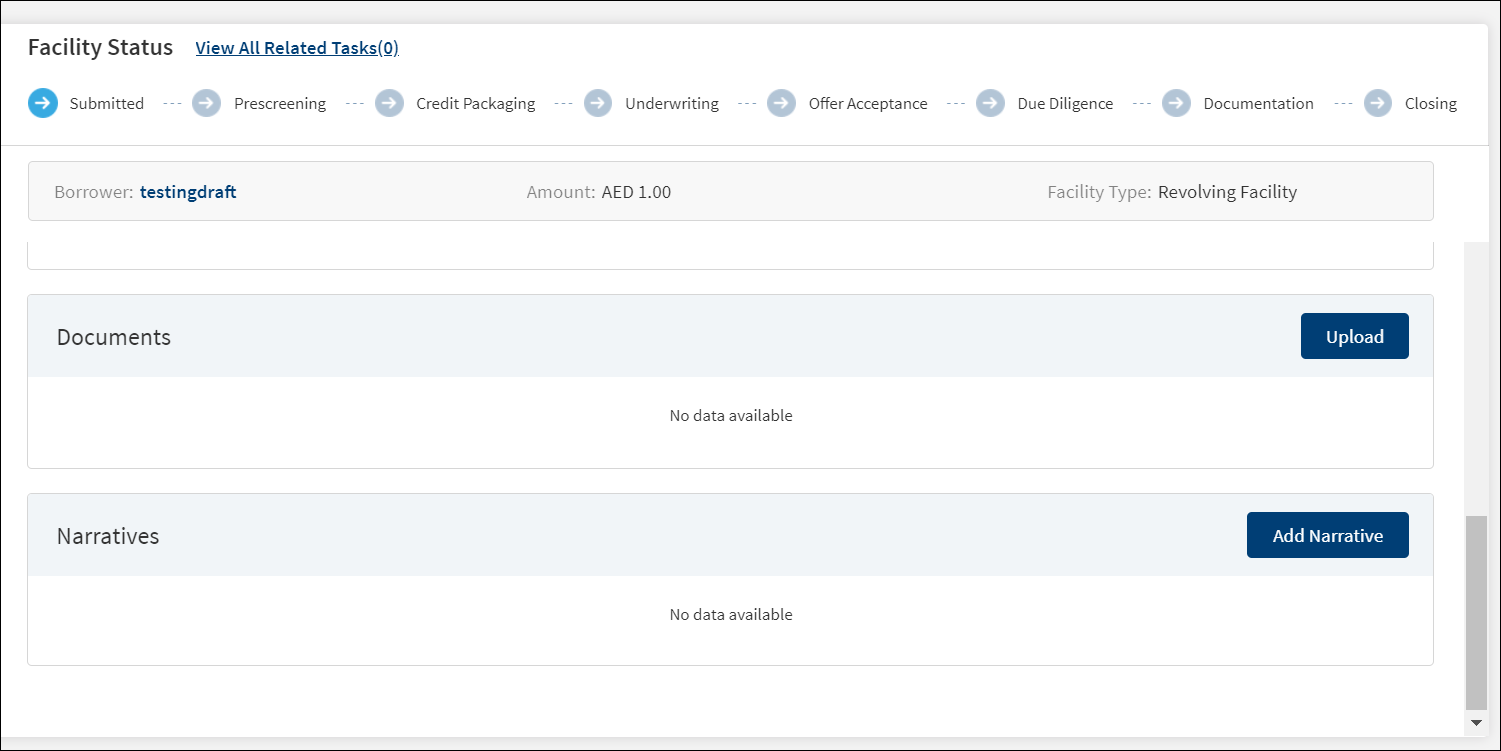Image resolution: width=1501 pixels, height=751 pixels.
Task: Select the Due Diligence stage label
Action: [1065, 103]
